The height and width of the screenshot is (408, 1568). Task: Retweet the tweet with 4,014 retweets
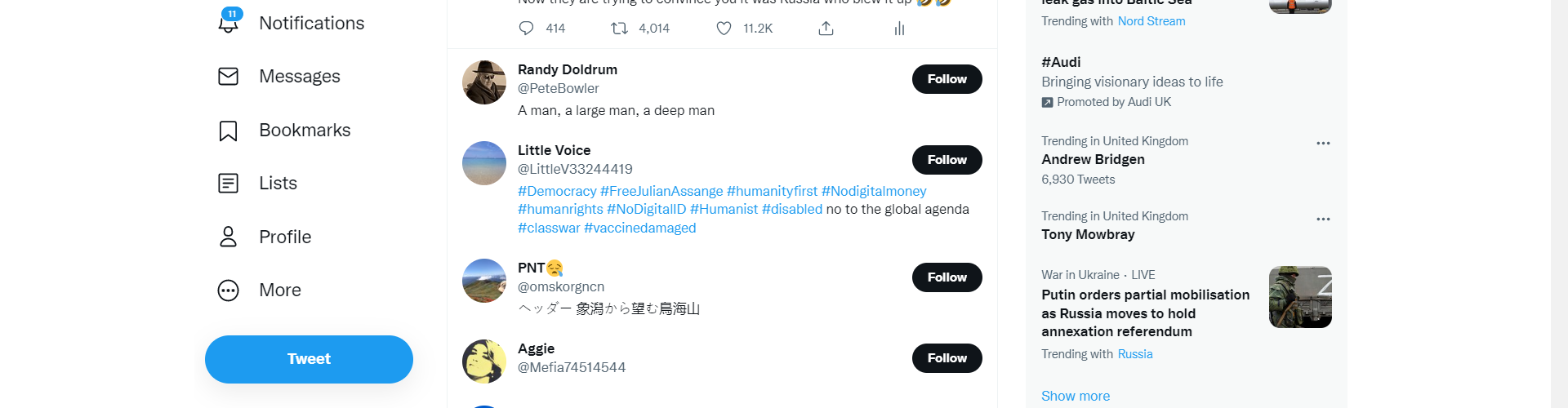[x=620, y=29]
